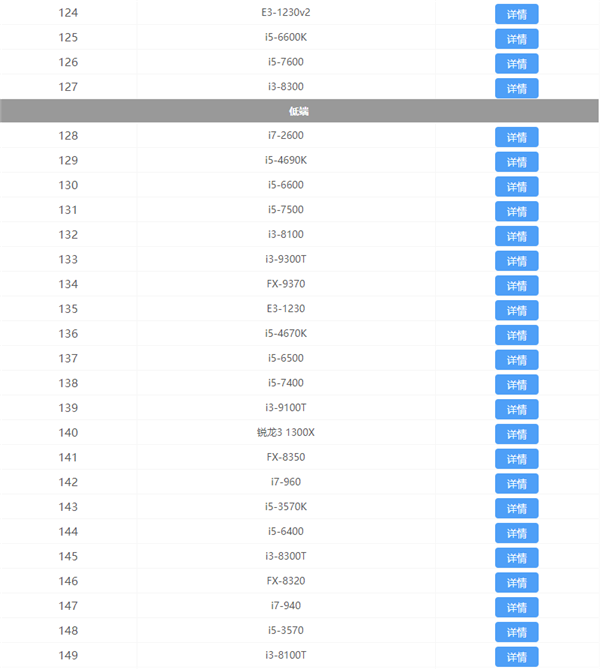Click the FX-8320 model name
This screenshot has width=600, height=669.
(285, 581)
